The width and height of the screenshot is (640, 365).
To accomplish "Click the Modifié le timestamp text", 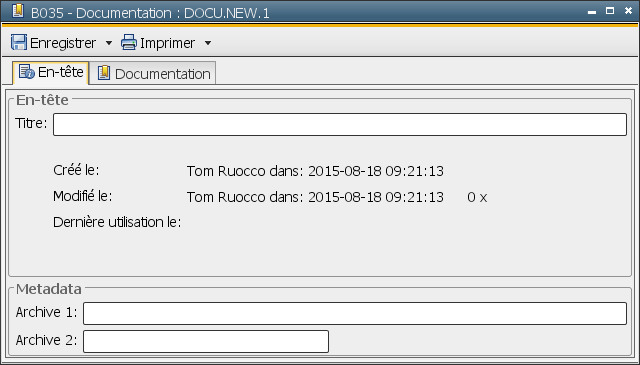I will (315, 197).
